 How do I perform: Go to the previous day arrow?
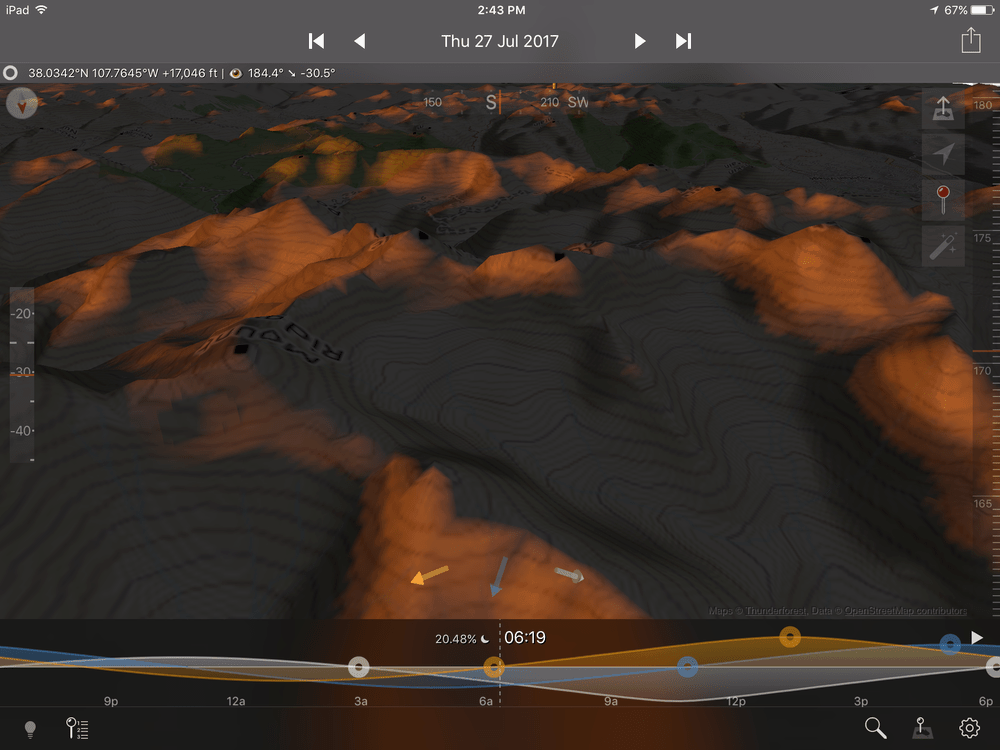click(x=360, y=41)
